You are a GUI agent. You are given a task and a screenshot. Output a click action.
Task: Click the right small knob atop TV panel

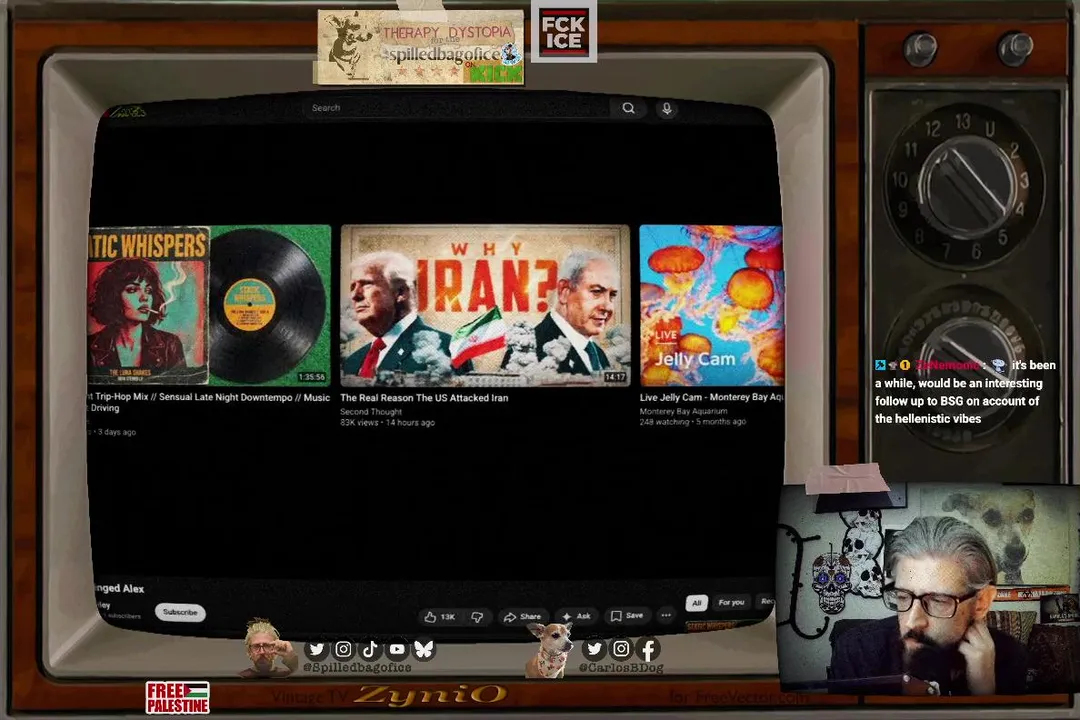[1015, 48]
